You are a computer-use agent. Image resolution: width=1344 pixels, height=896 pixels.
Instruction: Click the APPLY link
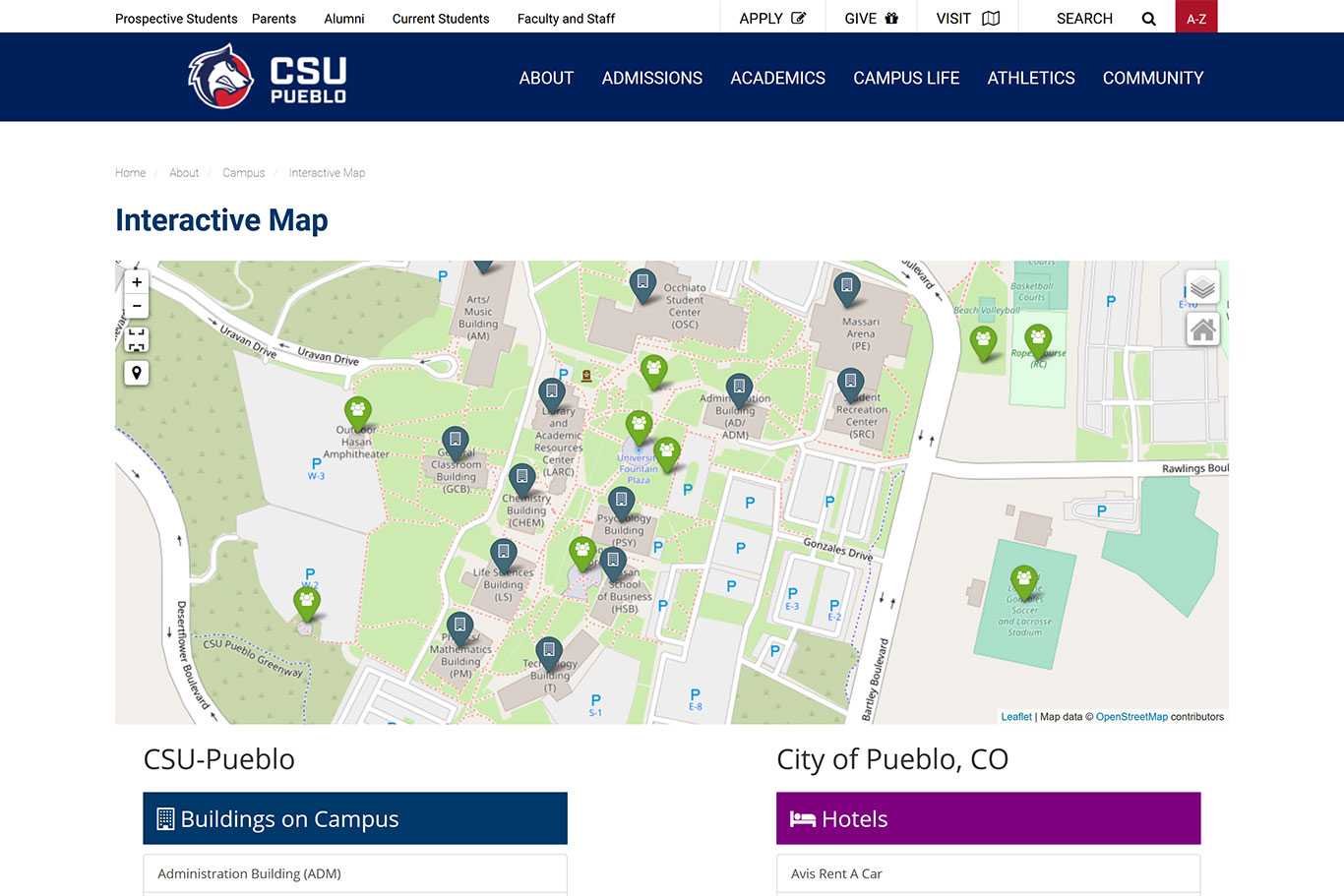(x=772, y=18)
